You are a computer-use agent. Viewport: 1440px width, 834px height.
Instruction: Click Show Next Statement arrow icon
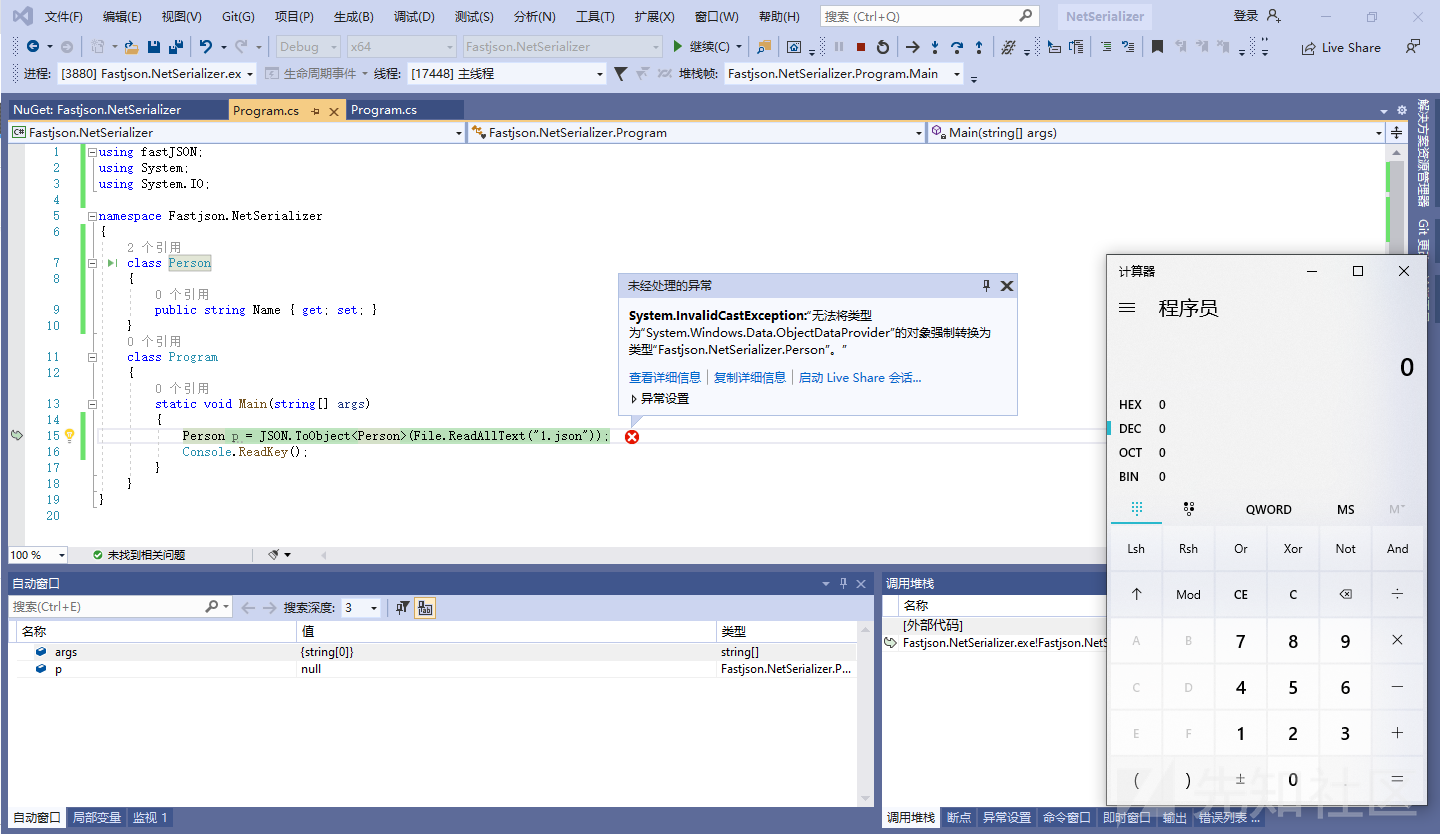pyautogui.click(x=912, y=47)
